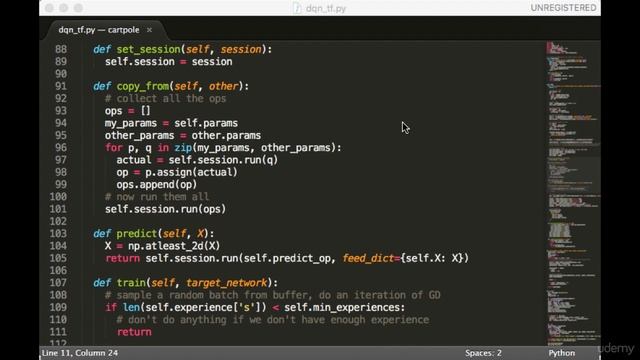Open Spaces: 2 indentation menu
Viewport: 640px width, 360px height.
pos(483,353)
